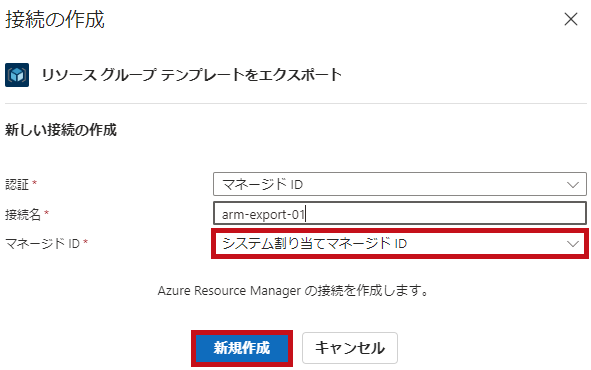Click the red asterisk beside マネージド ID label
The image size is (591, 370).
tap(86, 242)
